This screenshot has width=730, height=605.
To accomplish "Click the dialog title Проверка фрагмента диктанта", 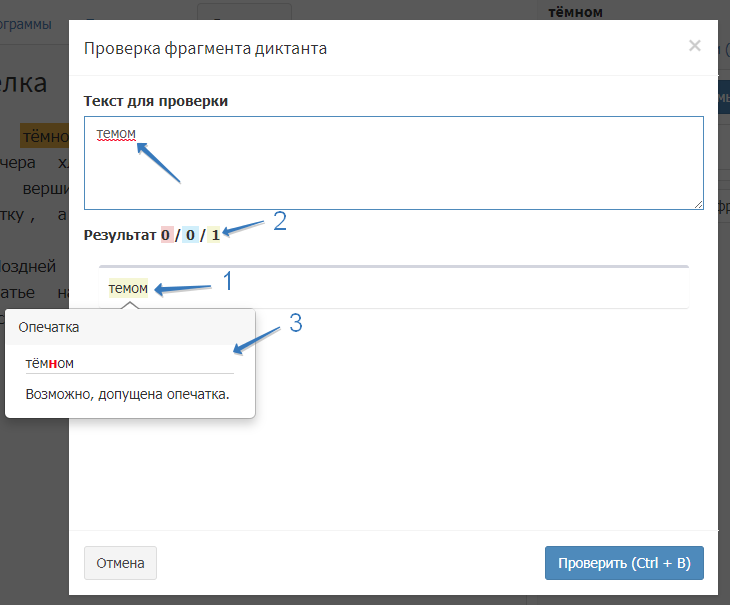I will coord(205,48).
